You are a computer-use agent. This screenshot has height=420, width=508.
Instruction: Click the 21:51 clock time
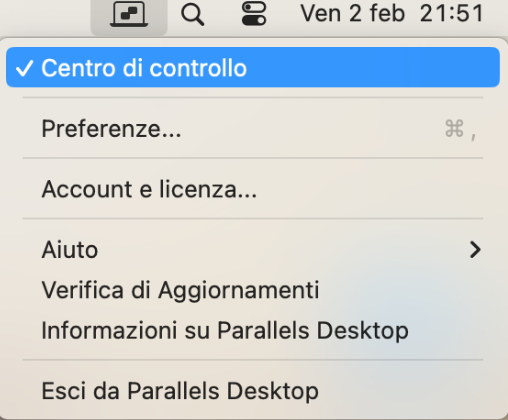click(x=451, y=14)
